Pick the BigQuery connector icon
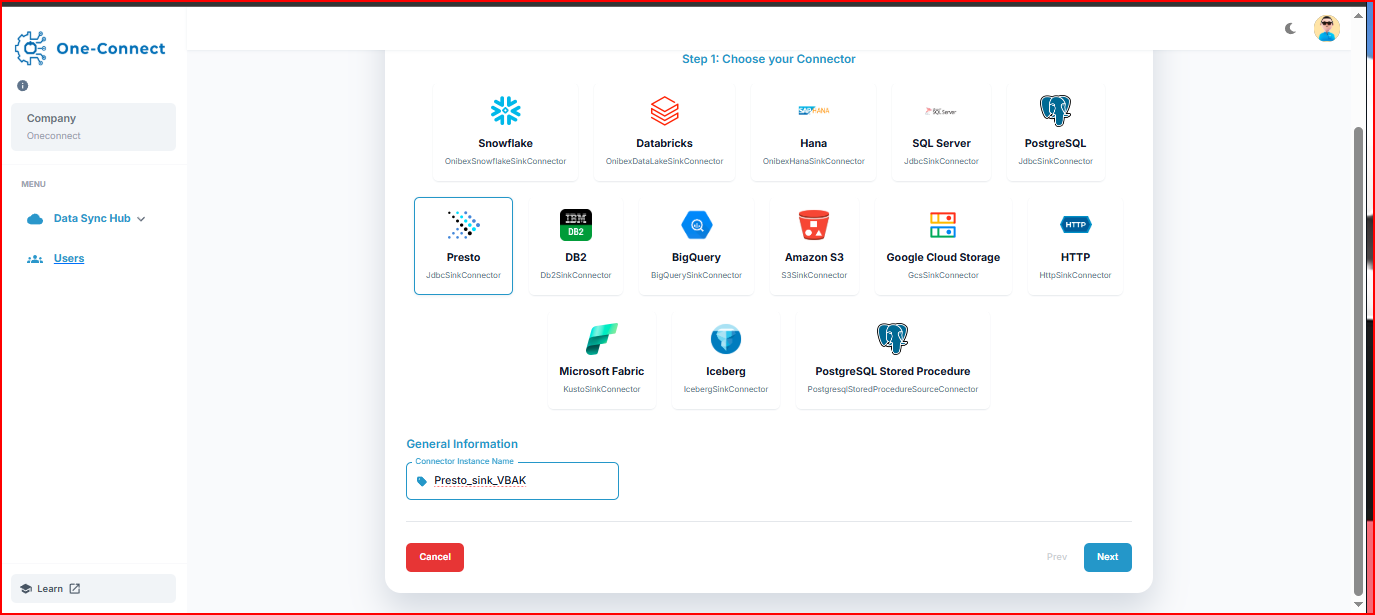Viewport: 1375px width, 615px height. (x=696, y=224)
